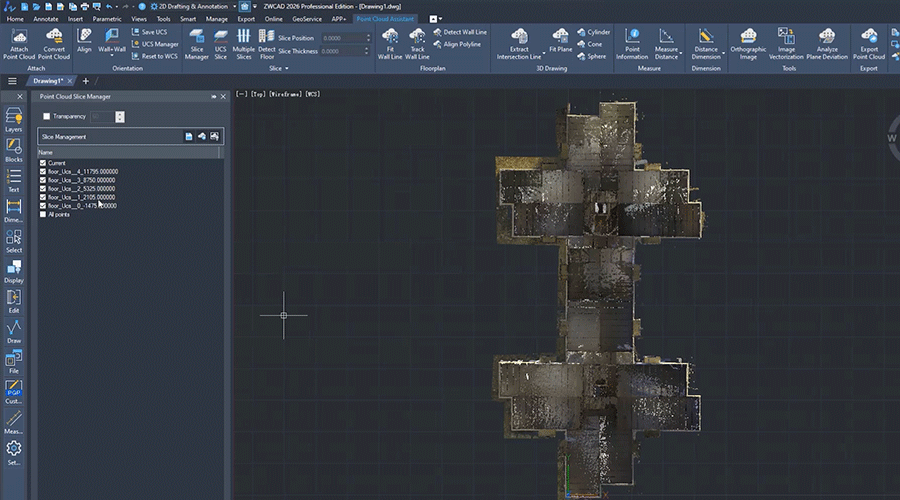Open the Draw sidebar tool

pyautogui.click(x=14, y=332)
